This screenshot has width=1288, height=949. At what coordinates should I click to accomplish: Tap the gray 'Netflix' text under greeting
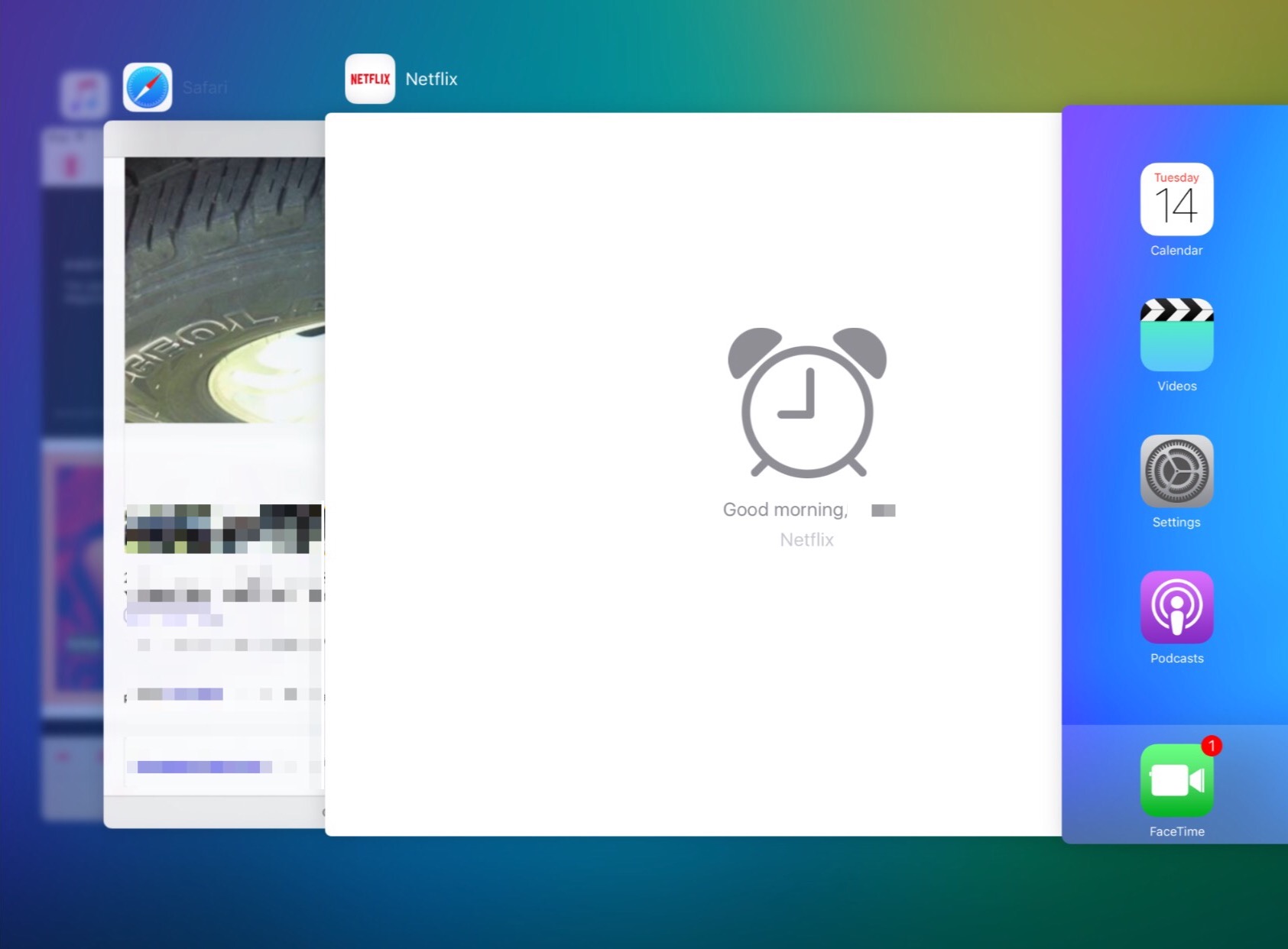pos(806,539)
